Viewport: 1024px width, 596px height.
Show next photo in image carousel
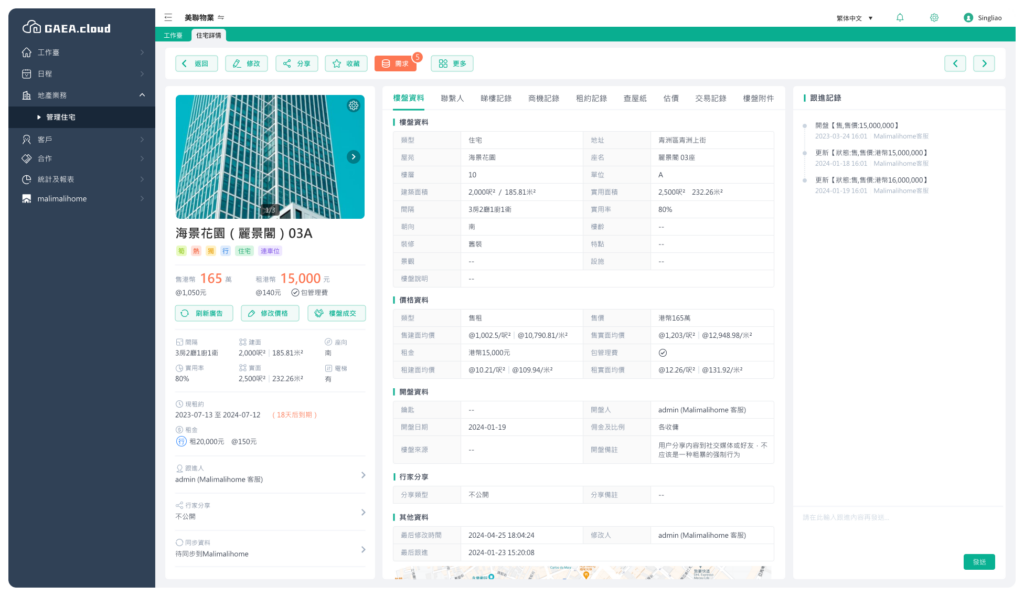click(353, 157)
